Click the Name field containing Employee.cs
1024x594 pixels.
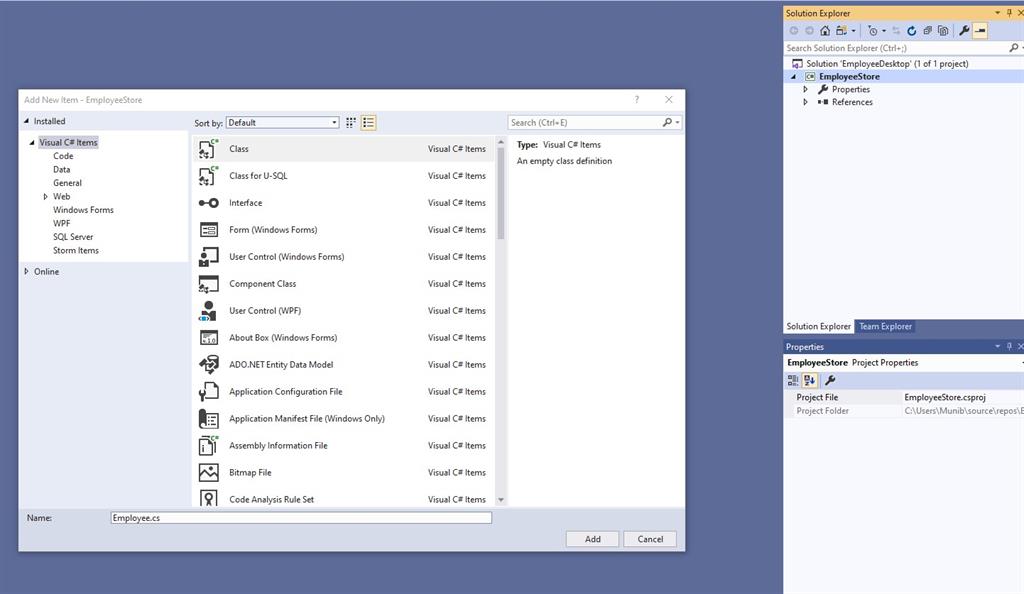point(300,517)
